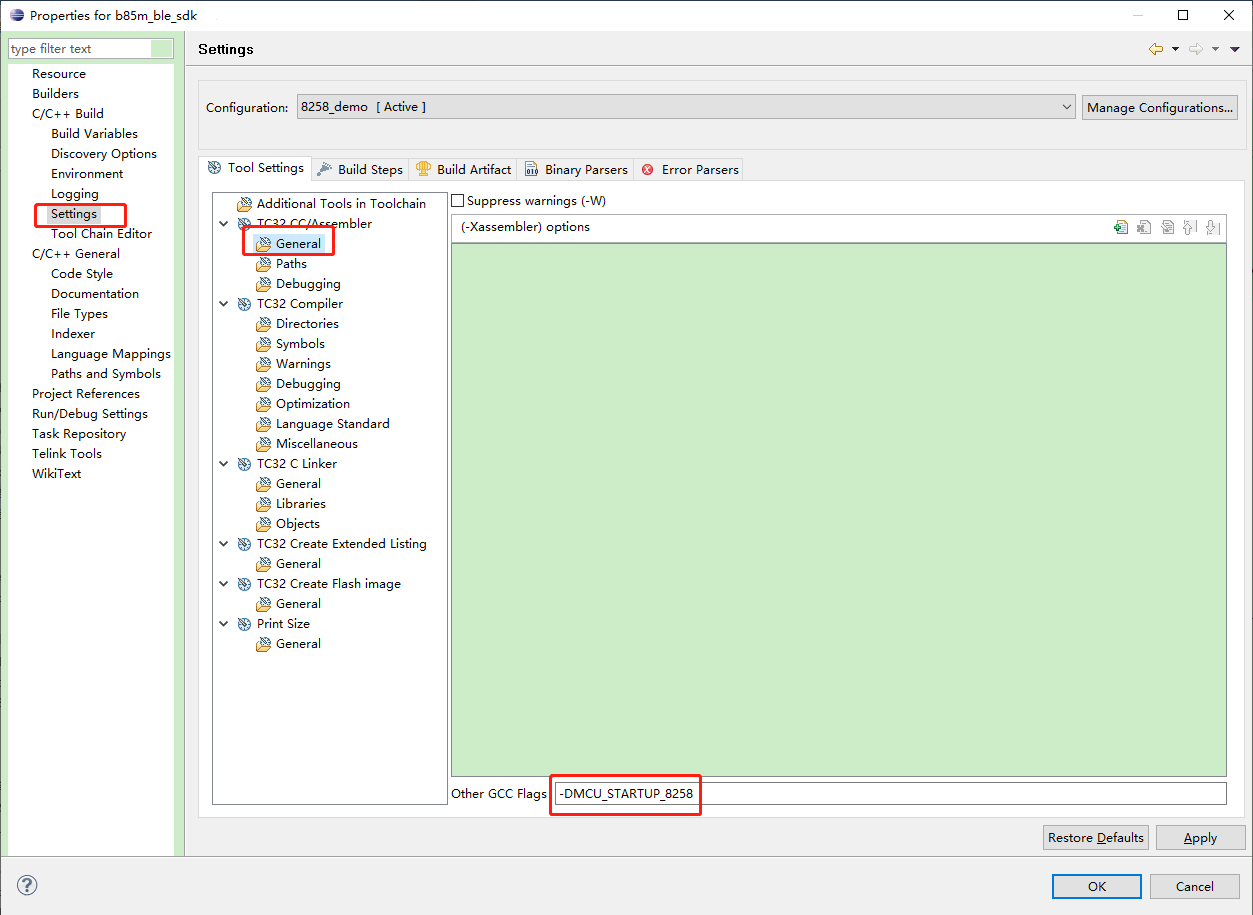Switch to the Binary Parsers tab

point(576,169)
